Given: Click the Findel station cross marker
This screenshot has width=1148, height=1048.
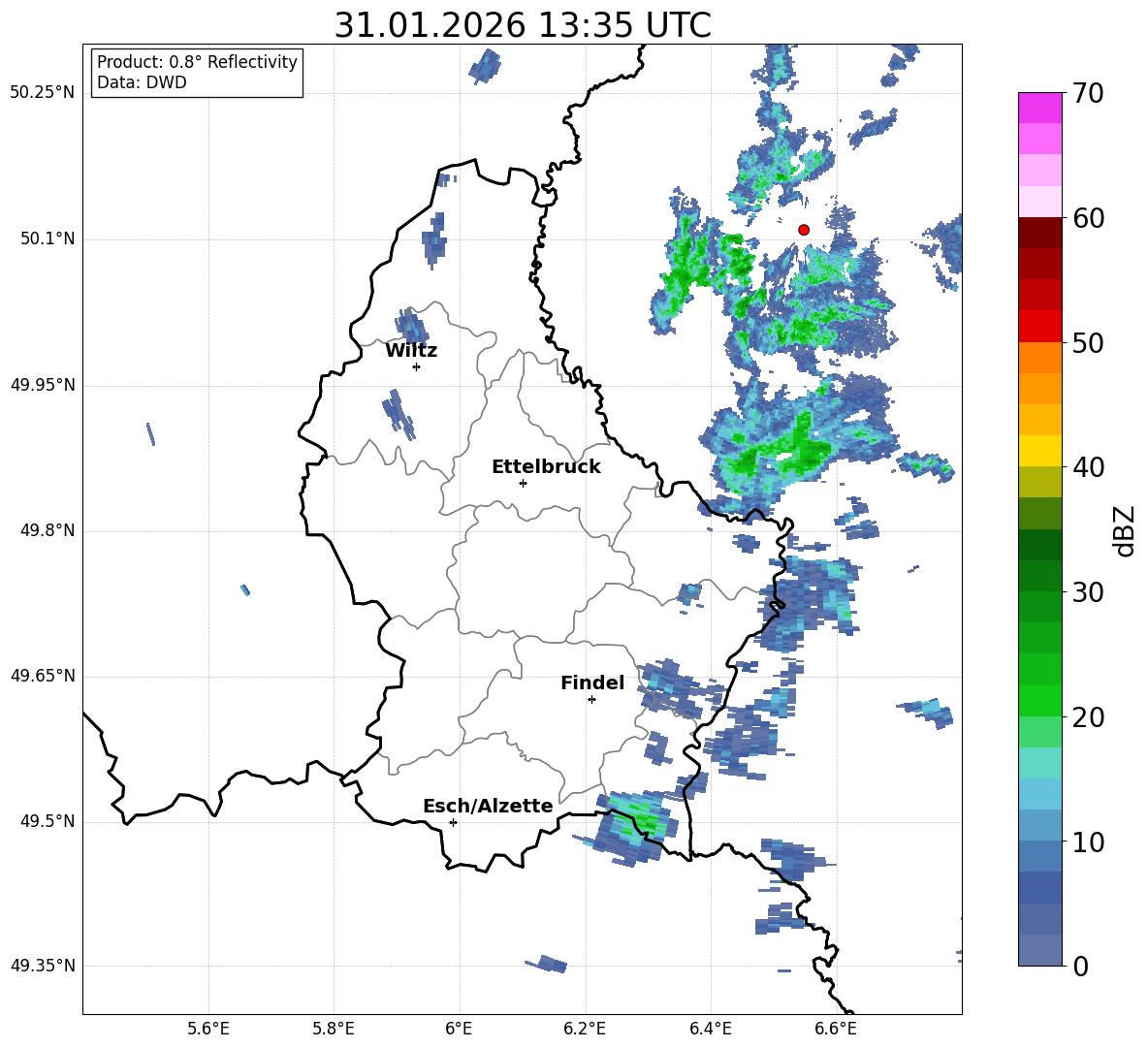Looking at the screenshot, I should pyautogui.click(x=591, y=700).
